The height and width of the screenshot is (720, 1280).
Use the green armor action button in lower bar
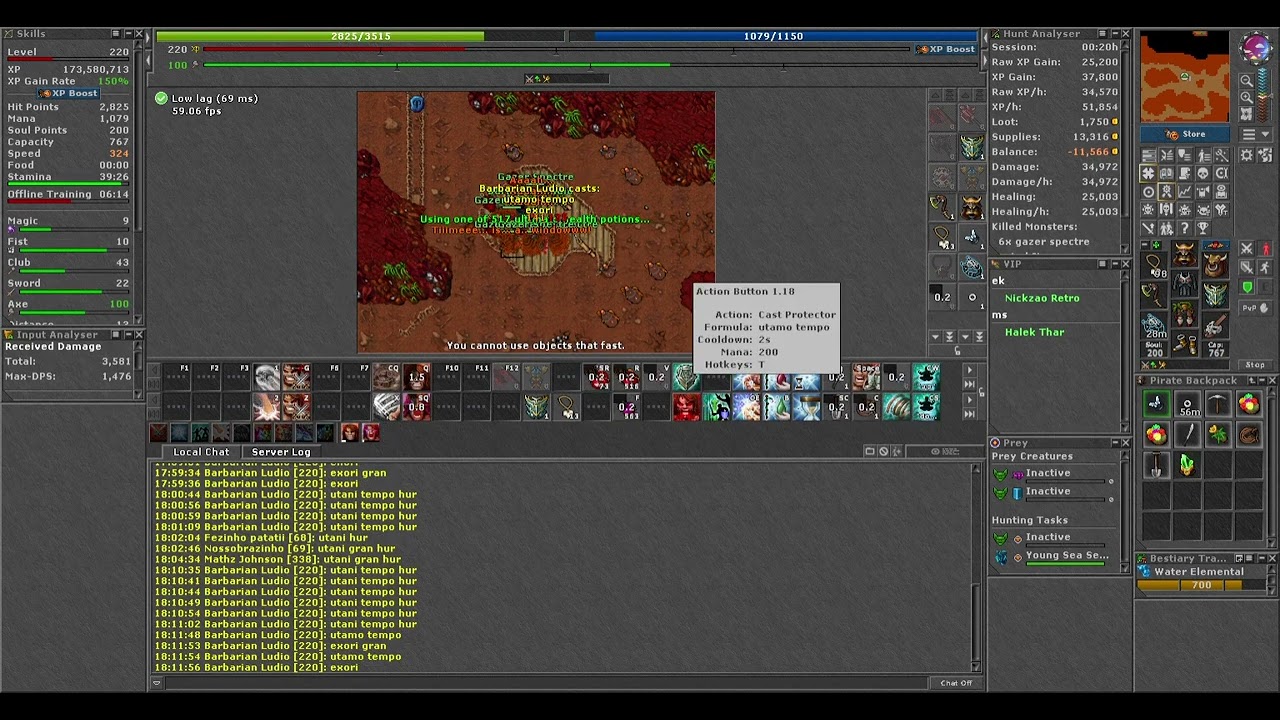click(x=536, y=407)
